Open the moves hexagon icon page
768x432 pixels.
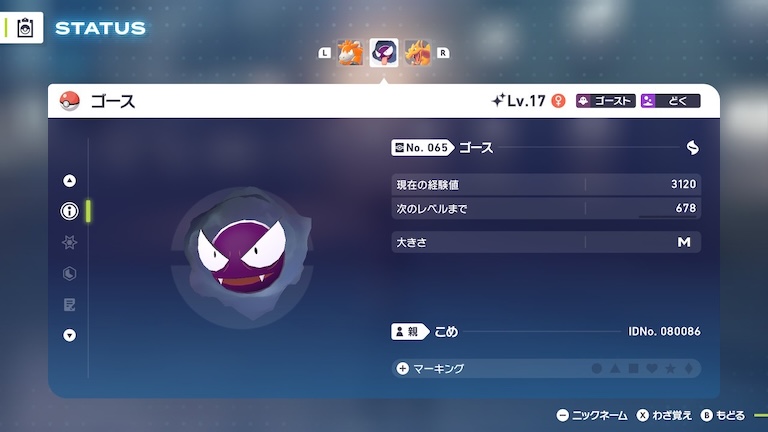(70, 273)
